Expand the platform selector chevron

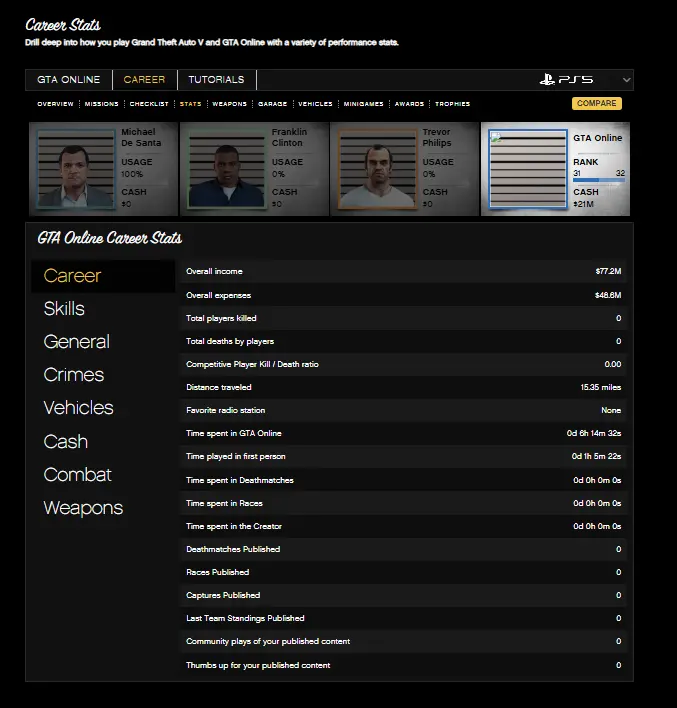click(x=626, y=80)
